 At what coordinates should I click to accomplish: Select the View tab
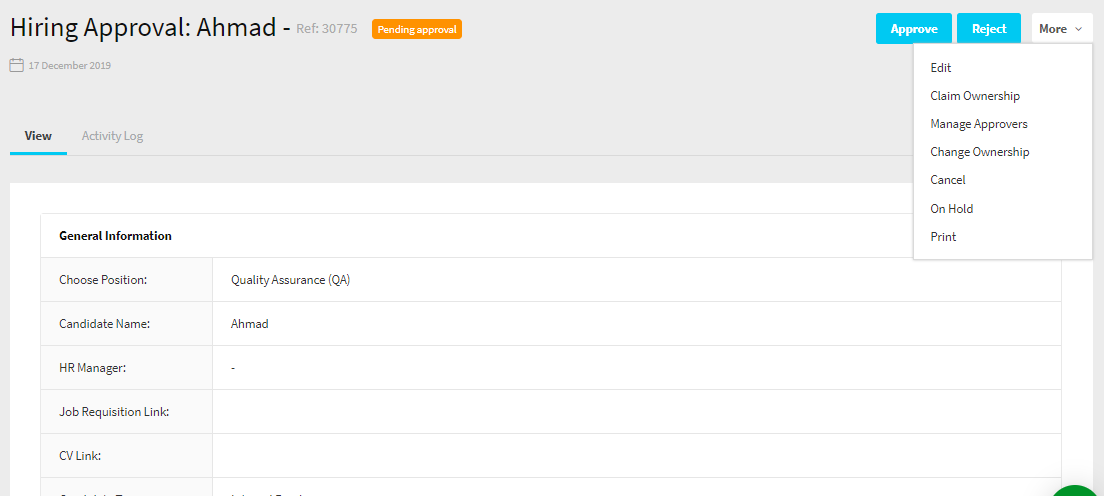(x=38, y=136)
